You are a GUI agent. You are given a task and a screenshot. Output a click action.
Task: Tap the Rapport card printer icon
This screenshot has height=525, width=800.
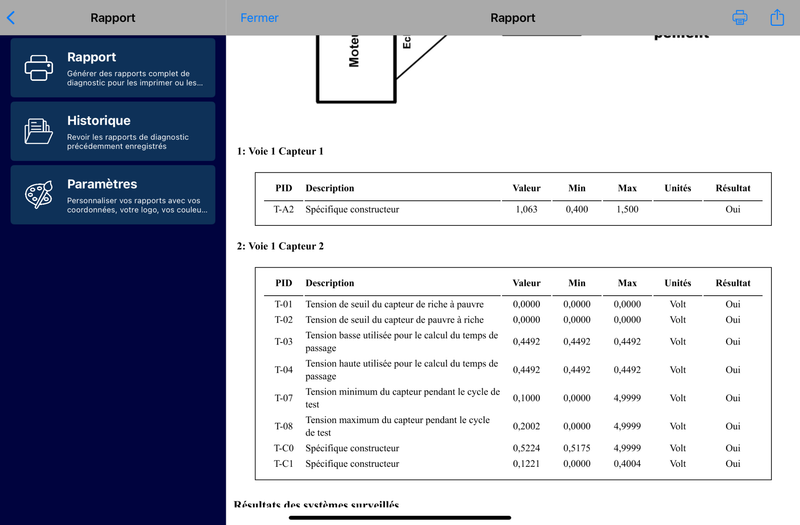(39, 68)
